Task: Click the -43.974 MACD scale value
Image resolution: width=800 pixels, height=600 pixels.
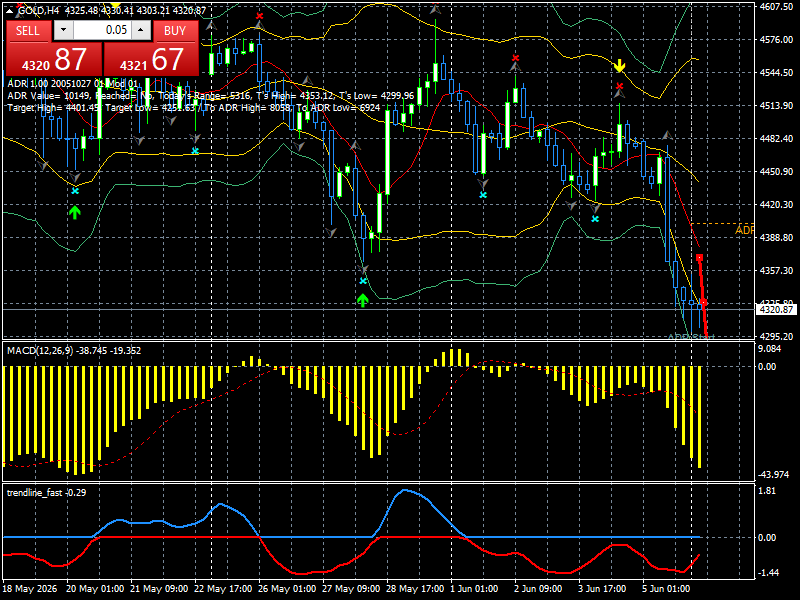Action: [773, 474]
